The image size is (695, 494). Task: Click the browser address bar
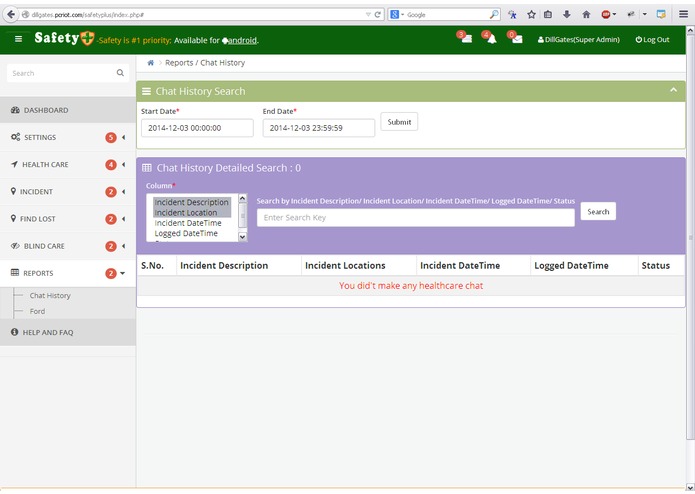tap(197, 15)
